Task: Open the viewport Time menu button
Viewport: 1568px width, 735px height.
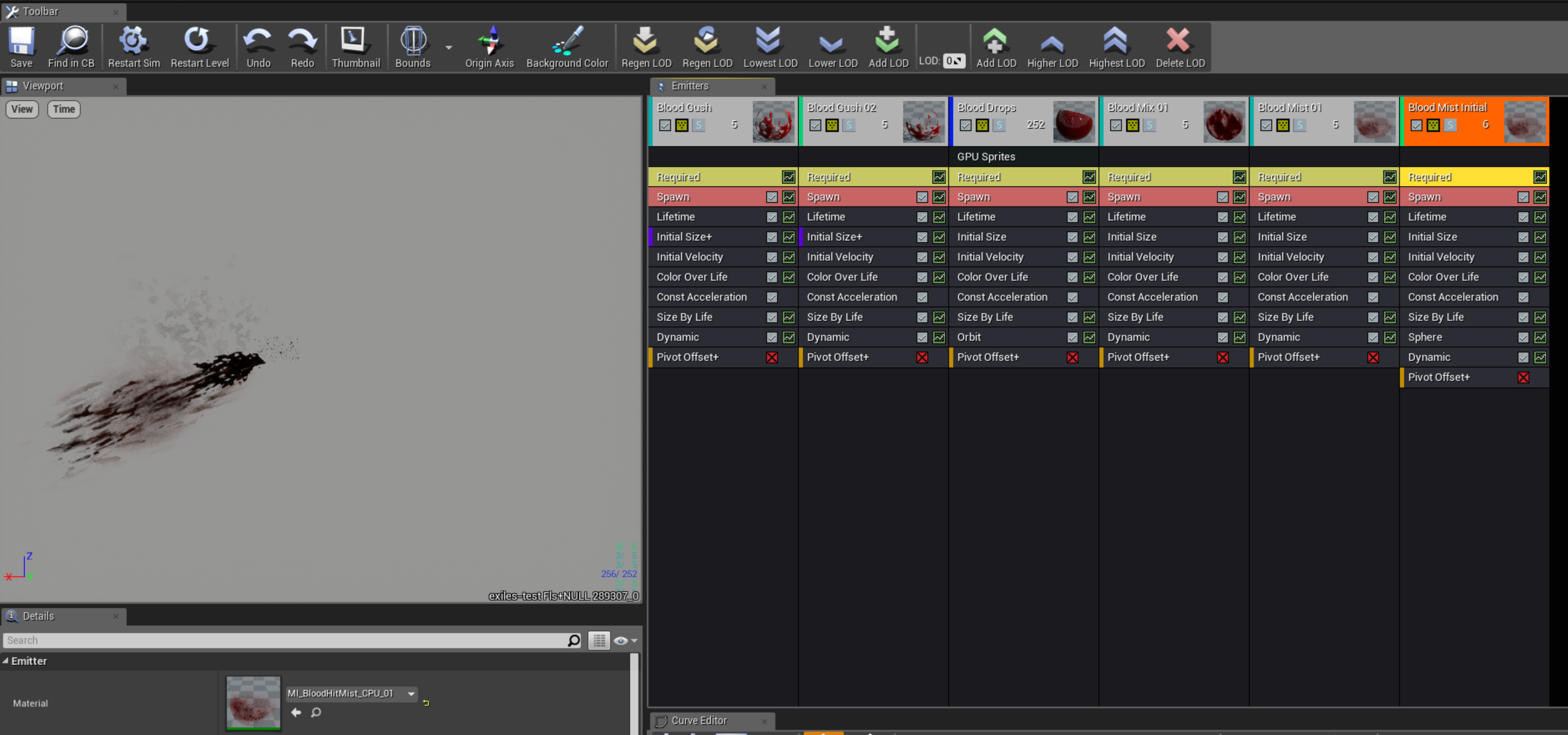Action: point(63,110)
